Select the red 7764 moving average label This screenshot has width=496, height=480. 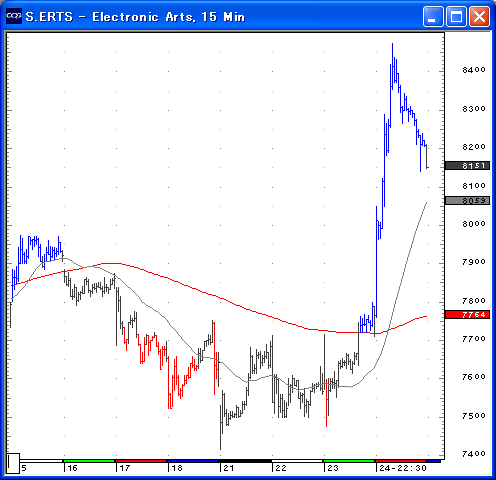coord(467,315)
